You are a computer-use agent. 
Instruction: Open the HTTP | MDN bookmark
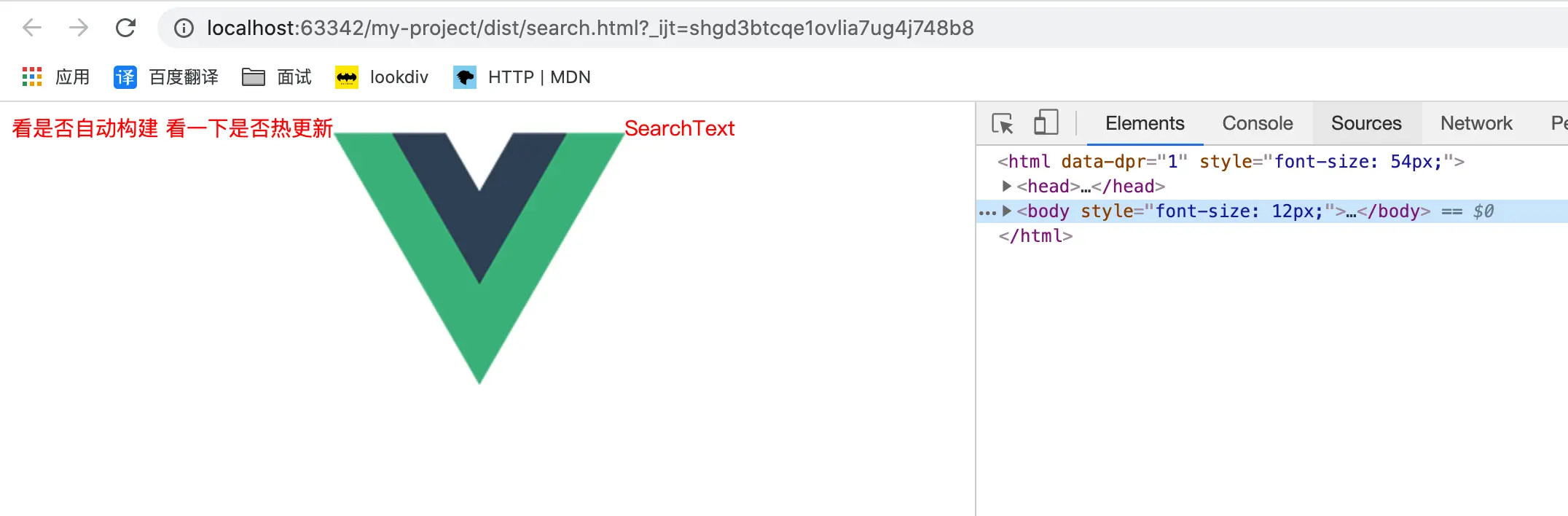tap(522, 77)
